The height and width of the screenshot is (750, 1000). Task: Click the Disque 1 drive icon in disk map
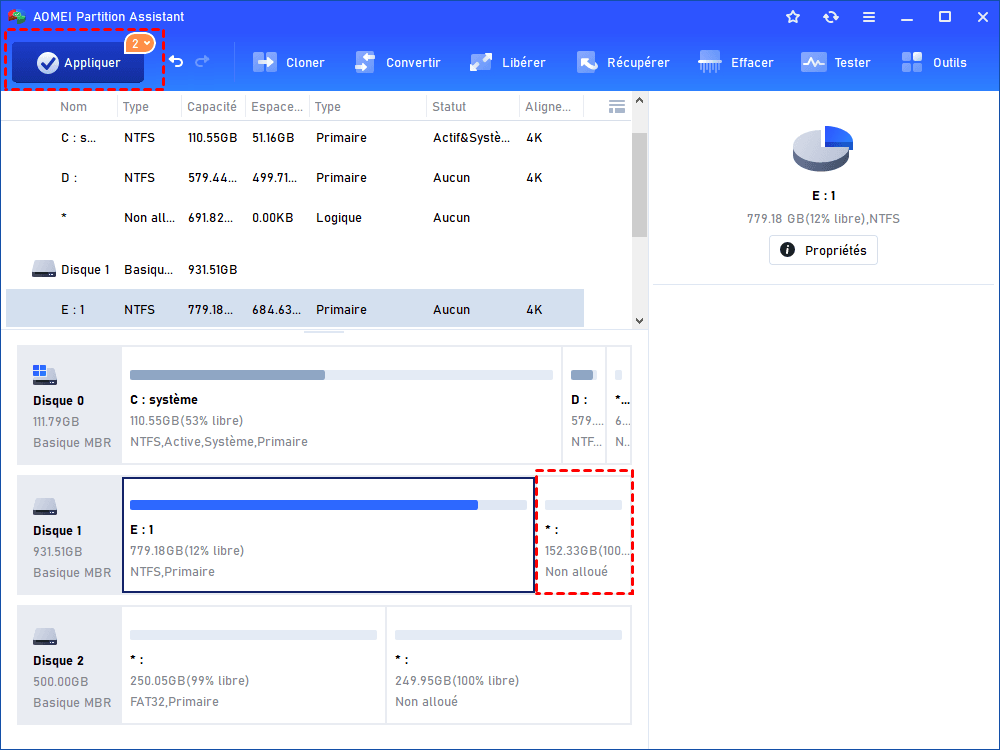click(45, 506)
